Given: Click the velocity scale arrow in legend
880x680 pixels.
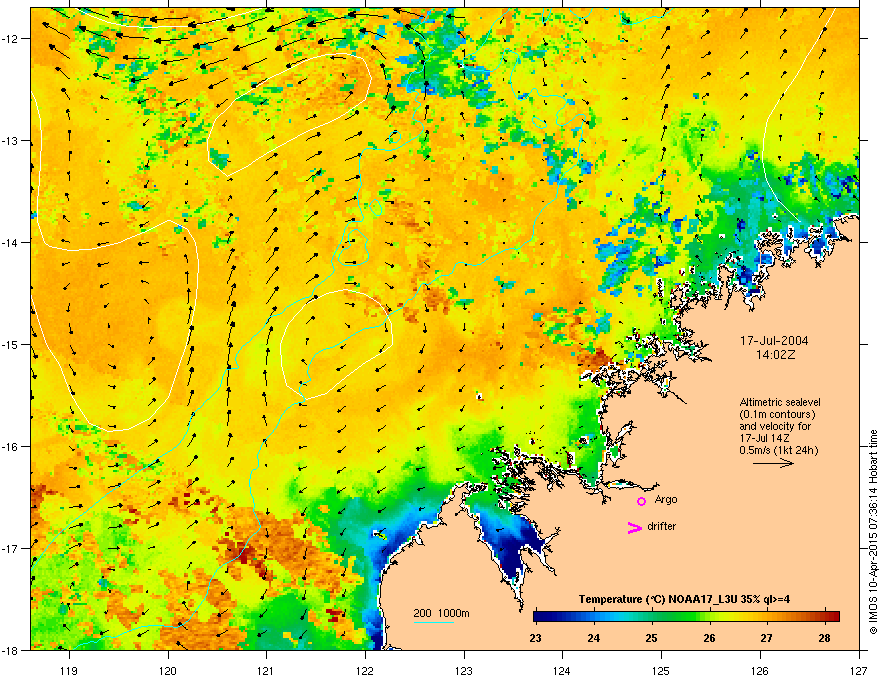Looking at the screenshot, I should 773,463.
